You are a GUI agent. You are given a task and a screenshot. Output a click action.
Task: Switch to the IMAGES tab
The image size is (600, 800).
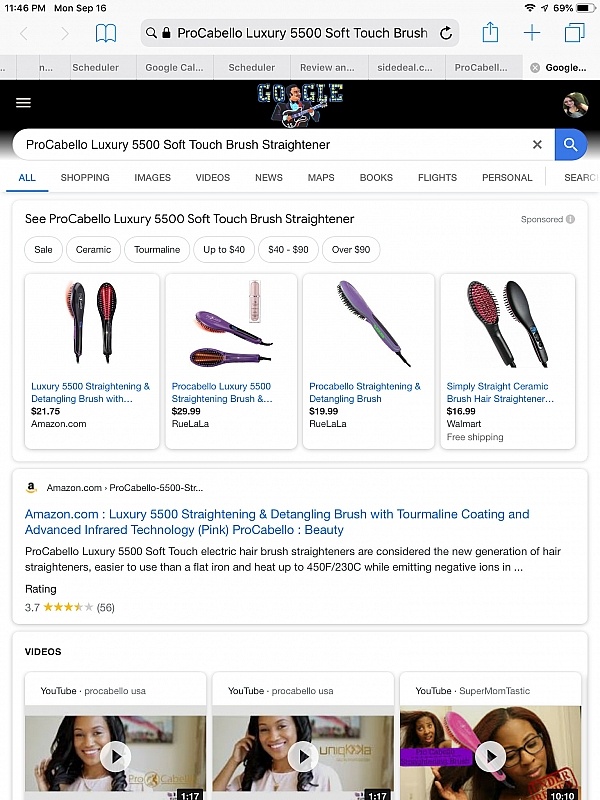point(152,177)
